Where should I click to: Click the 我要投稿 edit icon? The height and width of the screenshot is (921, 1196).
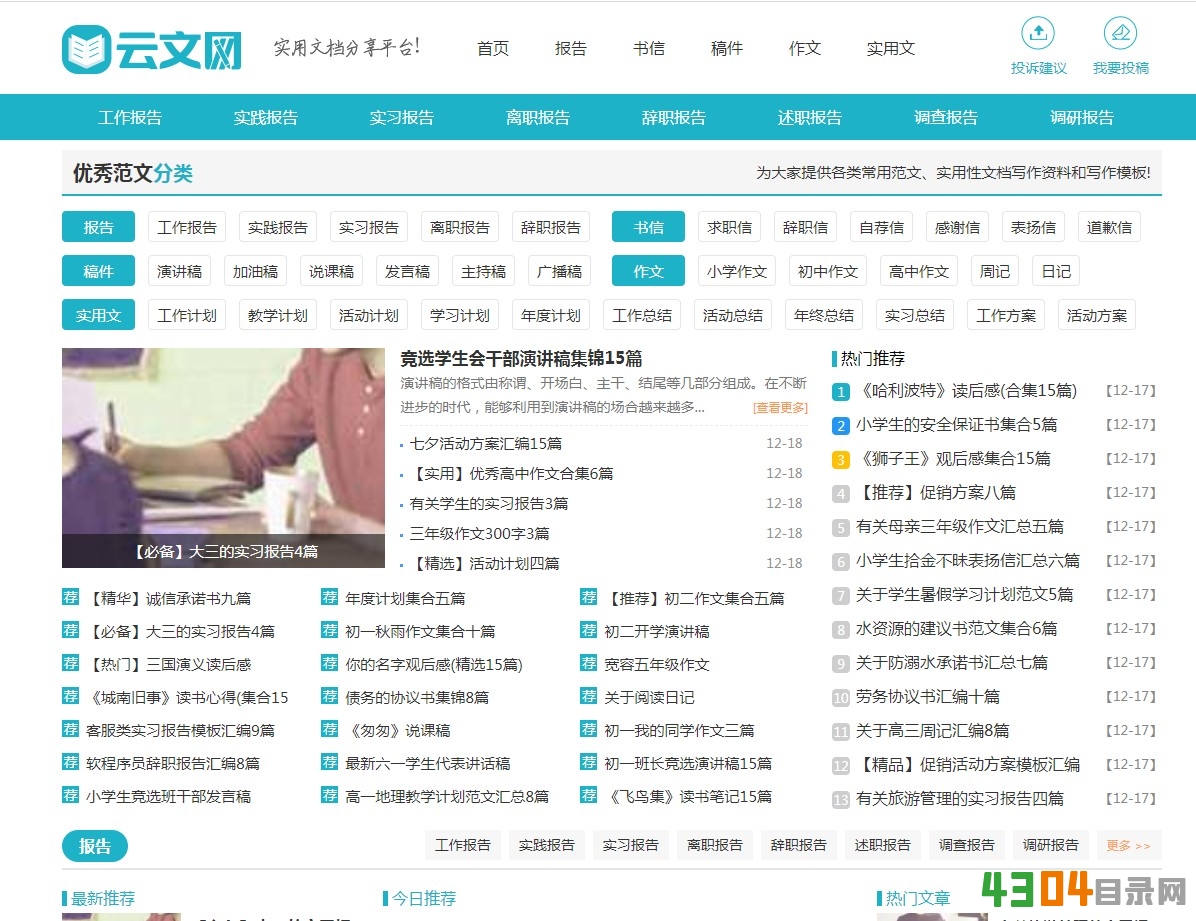pyautogui.click(x=1120, y=33)
